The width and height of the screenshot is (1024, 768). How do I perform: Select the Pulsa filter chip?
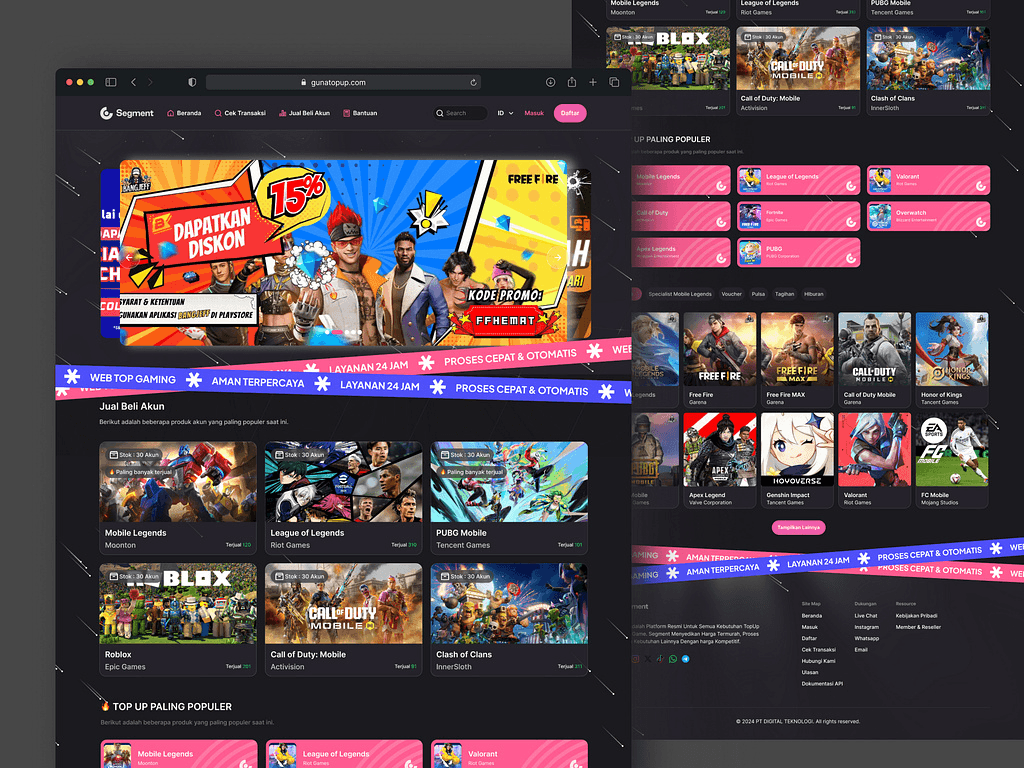tap(758, 294)
